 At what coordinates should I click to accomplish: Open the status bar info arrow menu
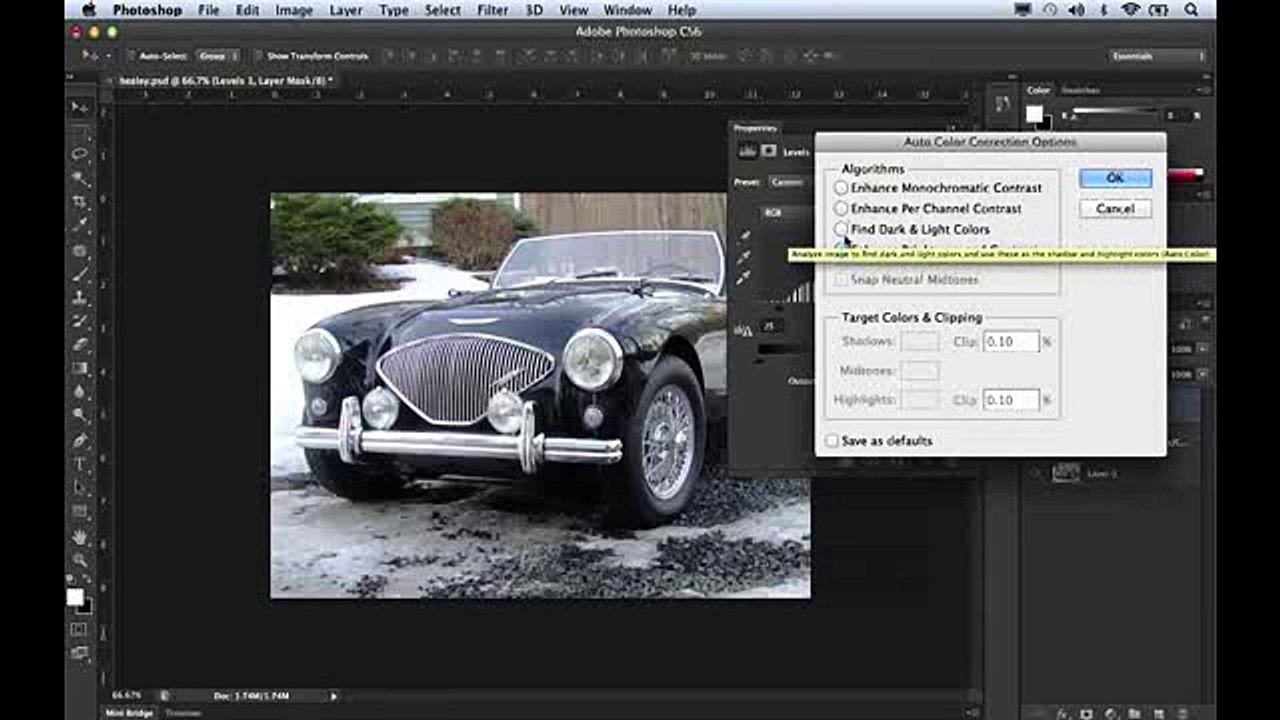tap(333, 696)
